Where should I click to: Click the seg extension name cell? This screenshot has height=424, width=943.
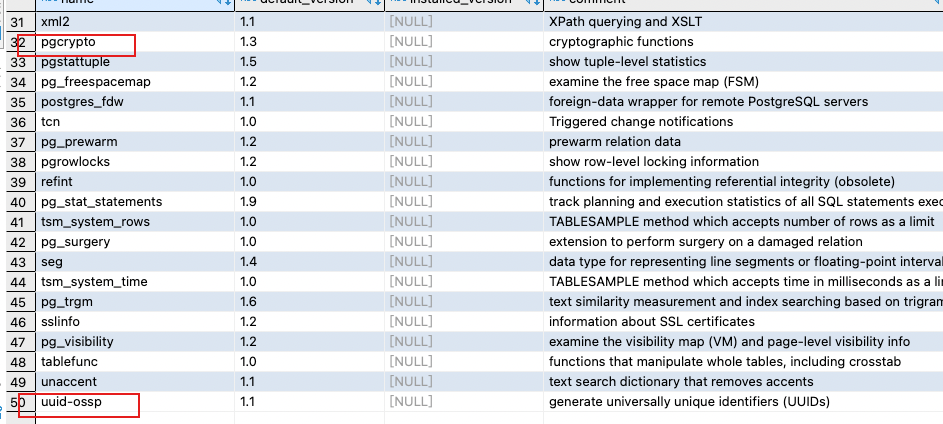[x=52, y=262]
